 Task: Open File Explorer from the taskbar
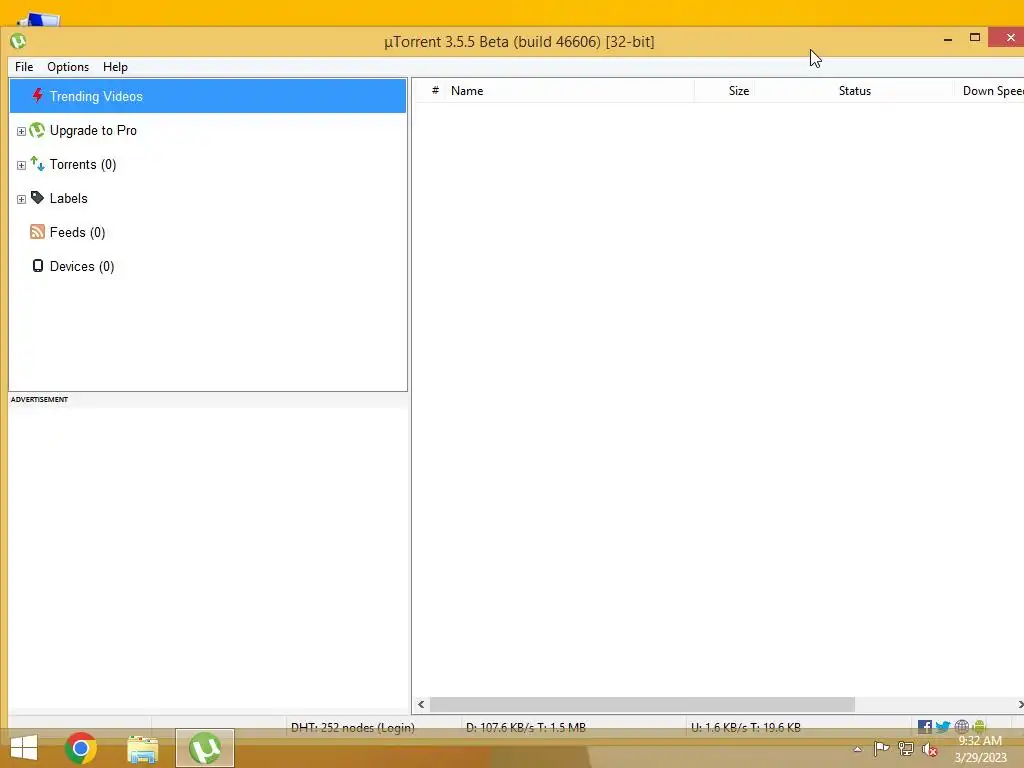point(142,749)
